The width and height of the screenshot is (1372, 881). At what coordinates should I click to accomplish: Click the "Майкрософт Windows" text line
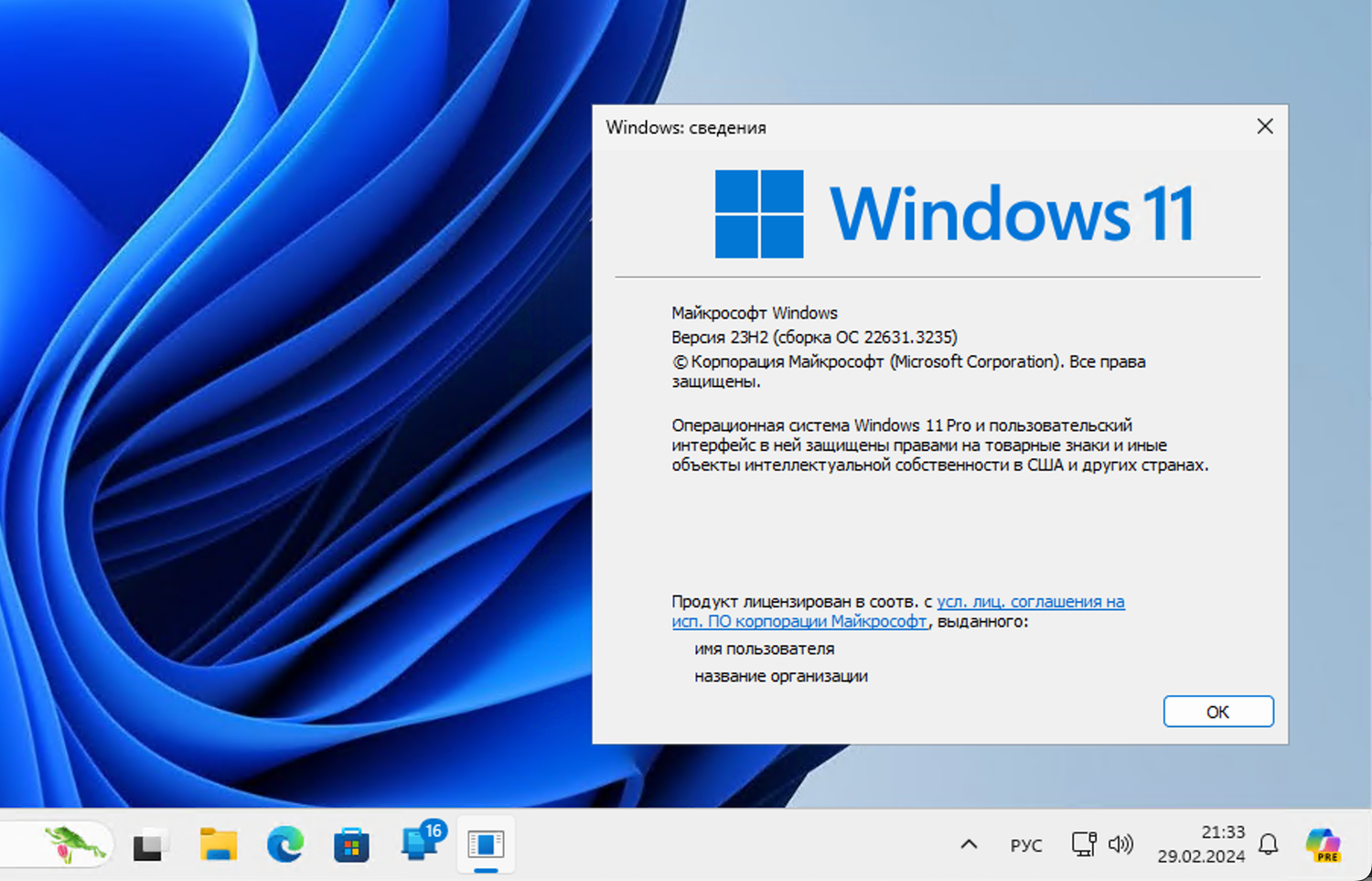pos(755,313)
